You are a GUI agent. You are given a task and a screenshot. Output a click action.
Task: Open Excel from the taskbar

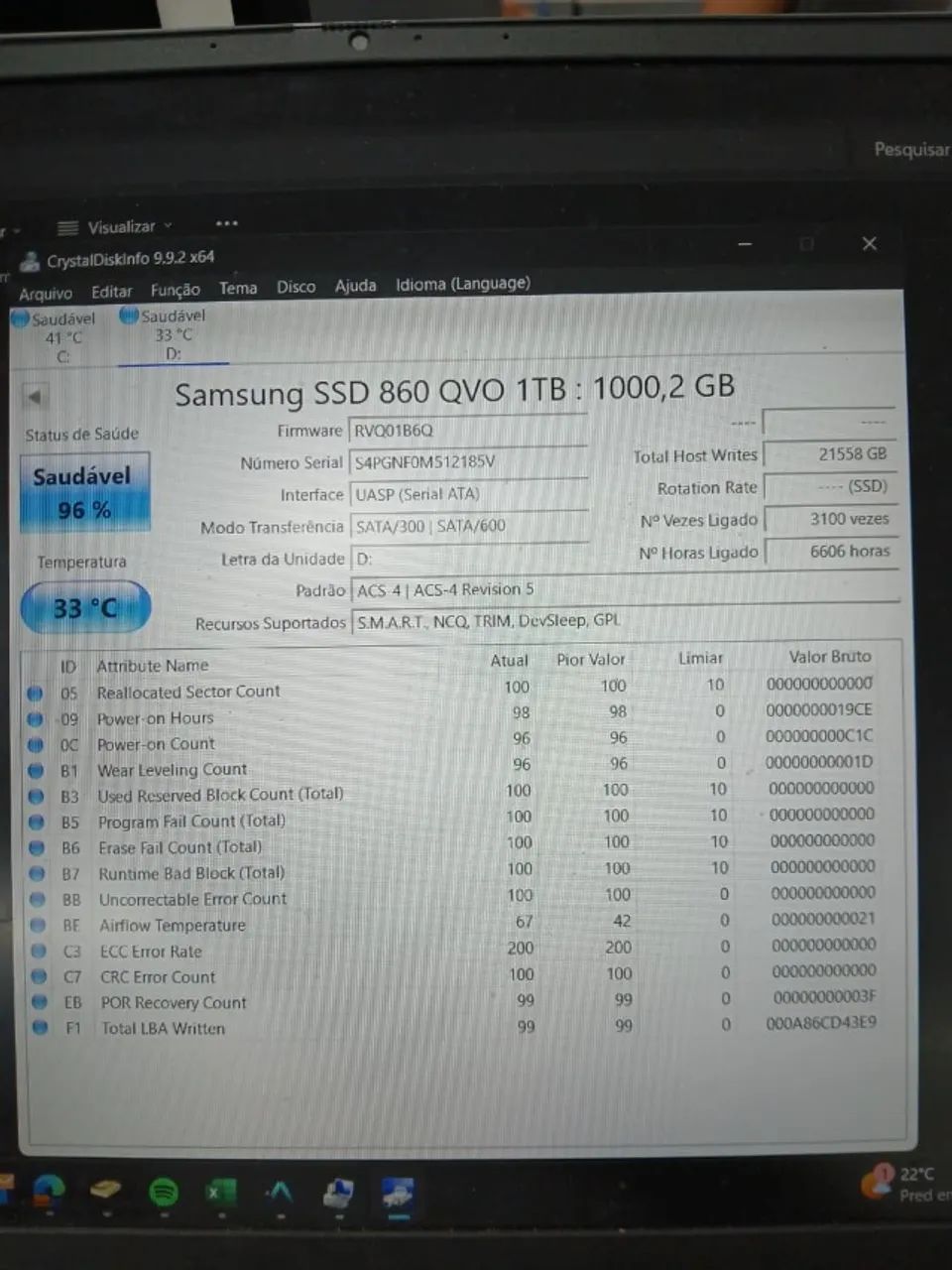(x=220, y=1192)
